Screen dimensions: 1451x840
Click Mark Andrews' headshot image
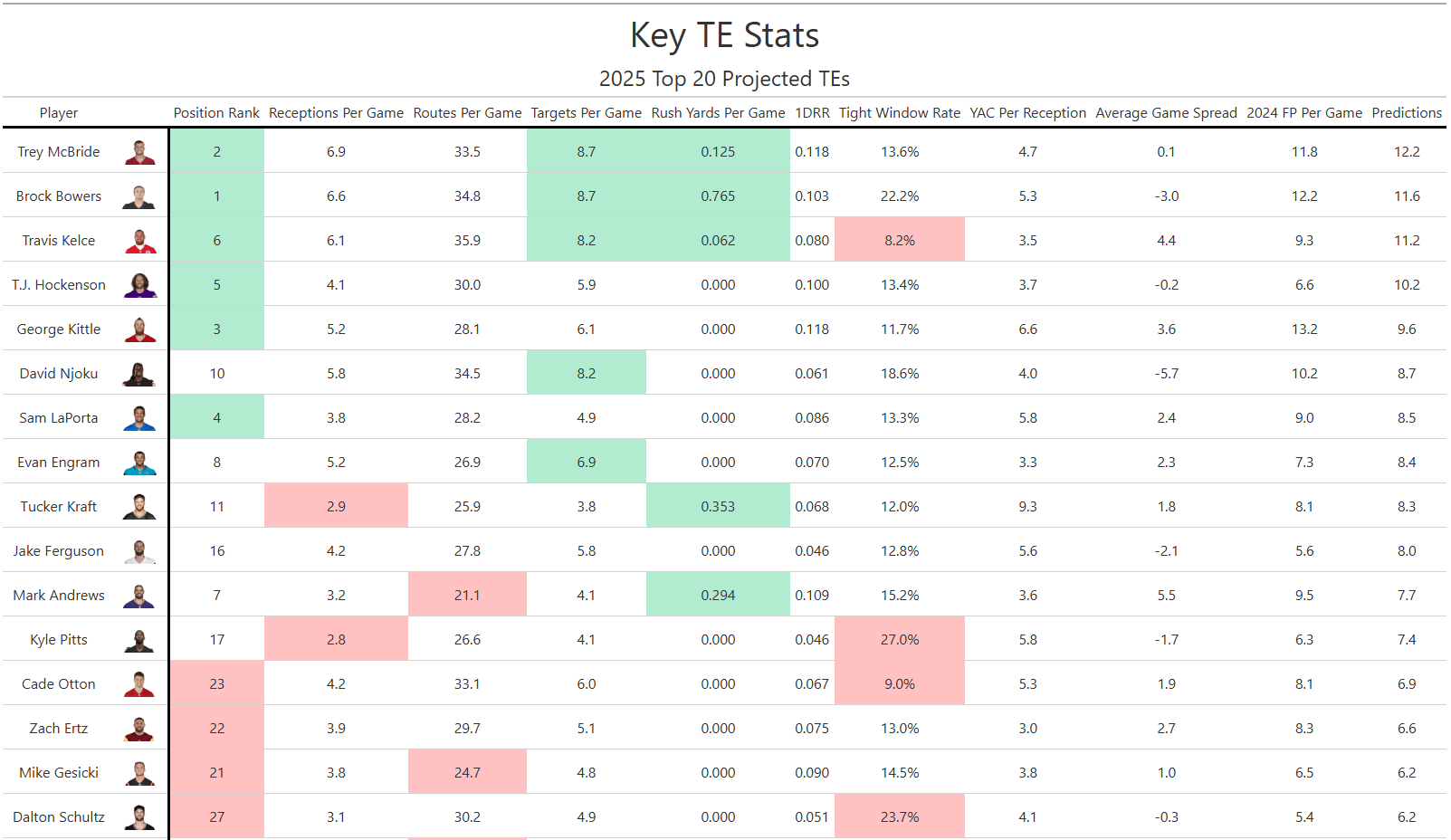point(139,596)
